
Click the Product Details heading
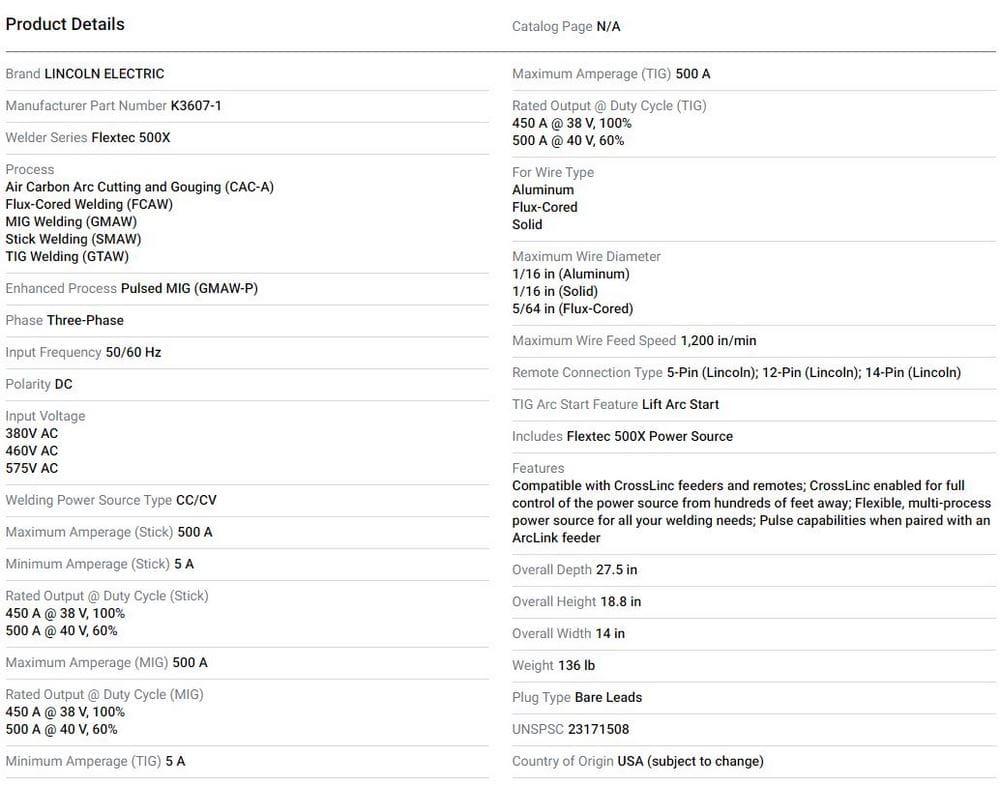[65, 24]
